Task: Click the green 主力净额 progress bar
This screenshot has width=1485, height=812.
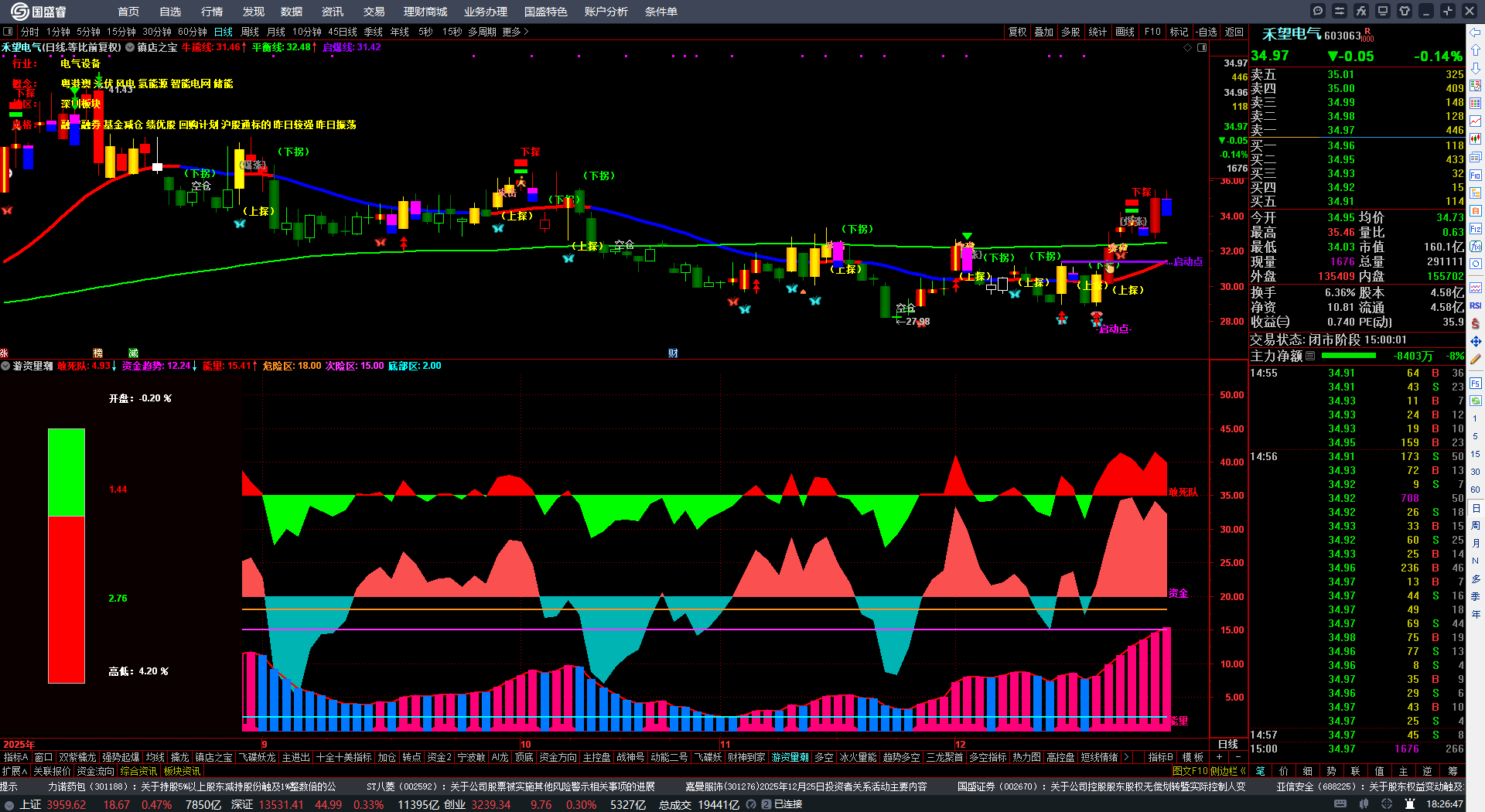Action: tap(1349, 356)
